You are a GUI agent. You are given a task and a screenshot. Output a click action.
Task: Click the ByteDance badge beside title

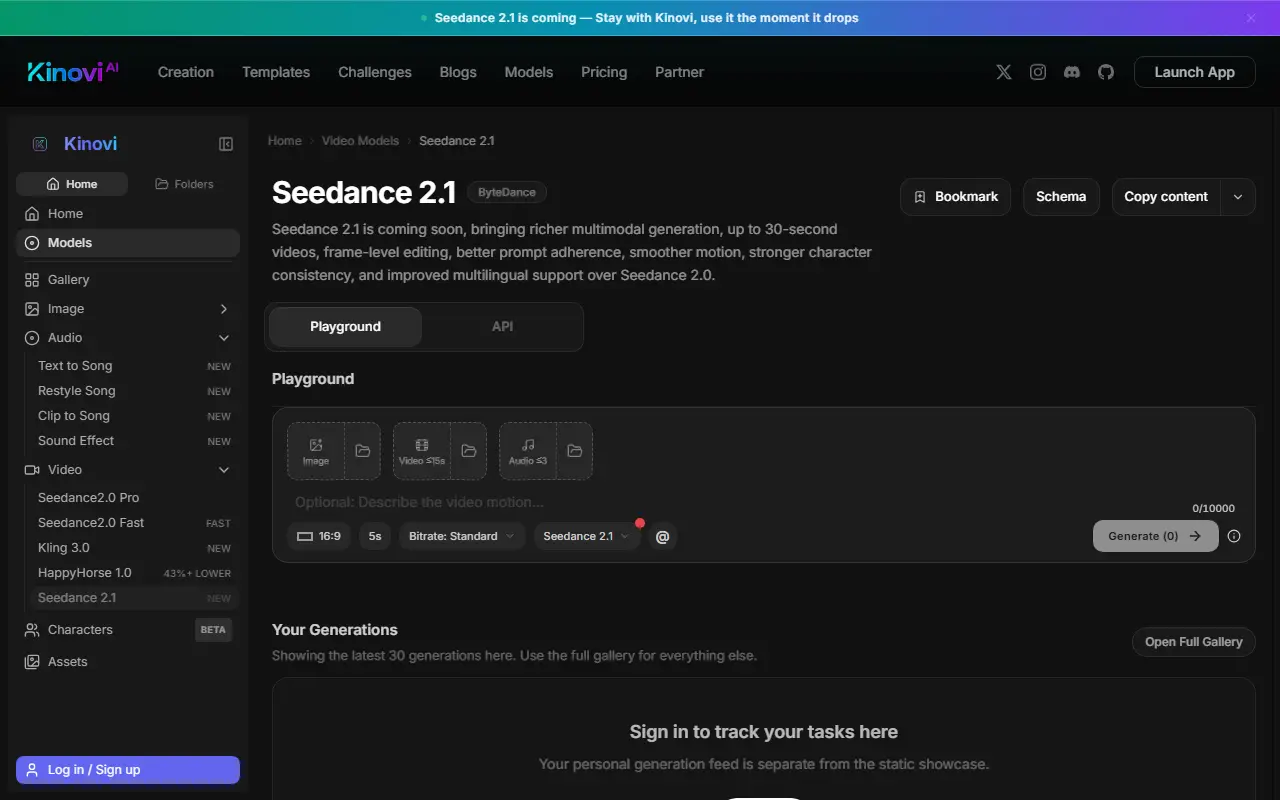tap(507, 192)
